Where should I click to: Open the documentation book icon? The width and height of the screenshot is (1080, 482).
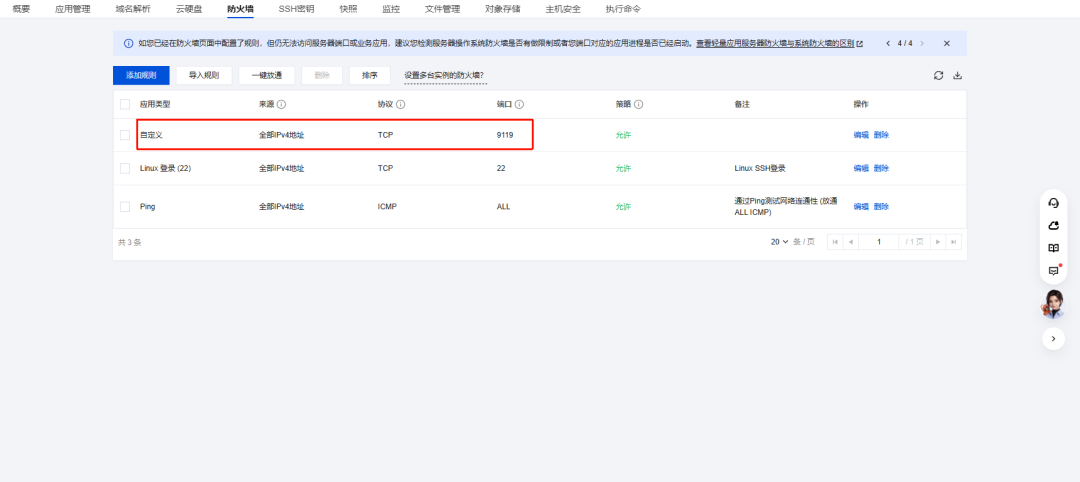1053,248
